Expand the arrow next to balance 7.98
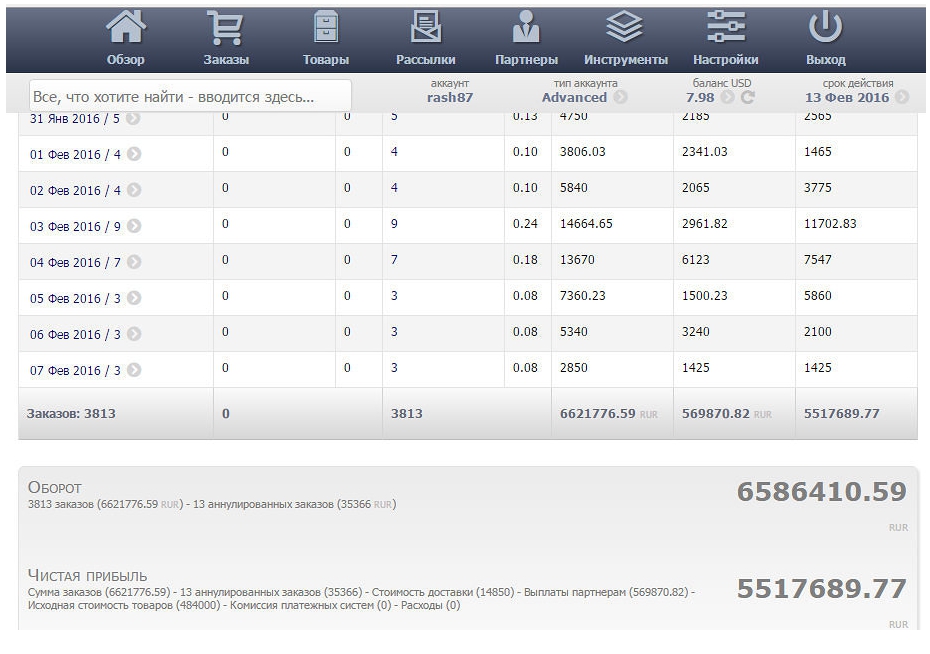This screenshot has height=654, width=930. pos(727,98)
